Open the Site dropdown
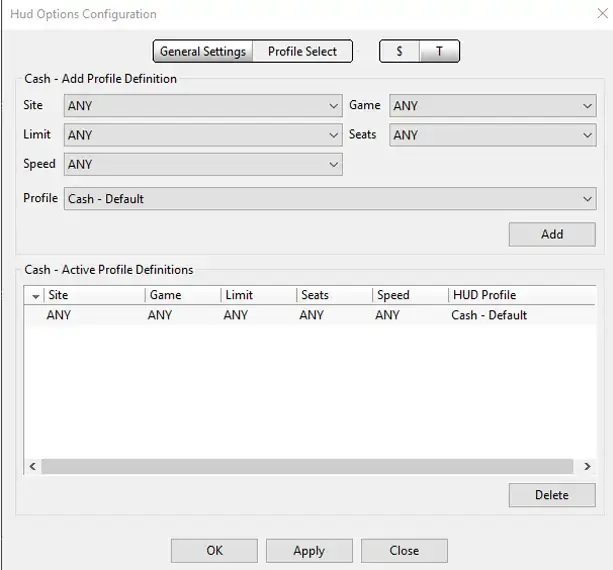The height and width of the screenshot is (570, 613). click(x=203, y=106)
